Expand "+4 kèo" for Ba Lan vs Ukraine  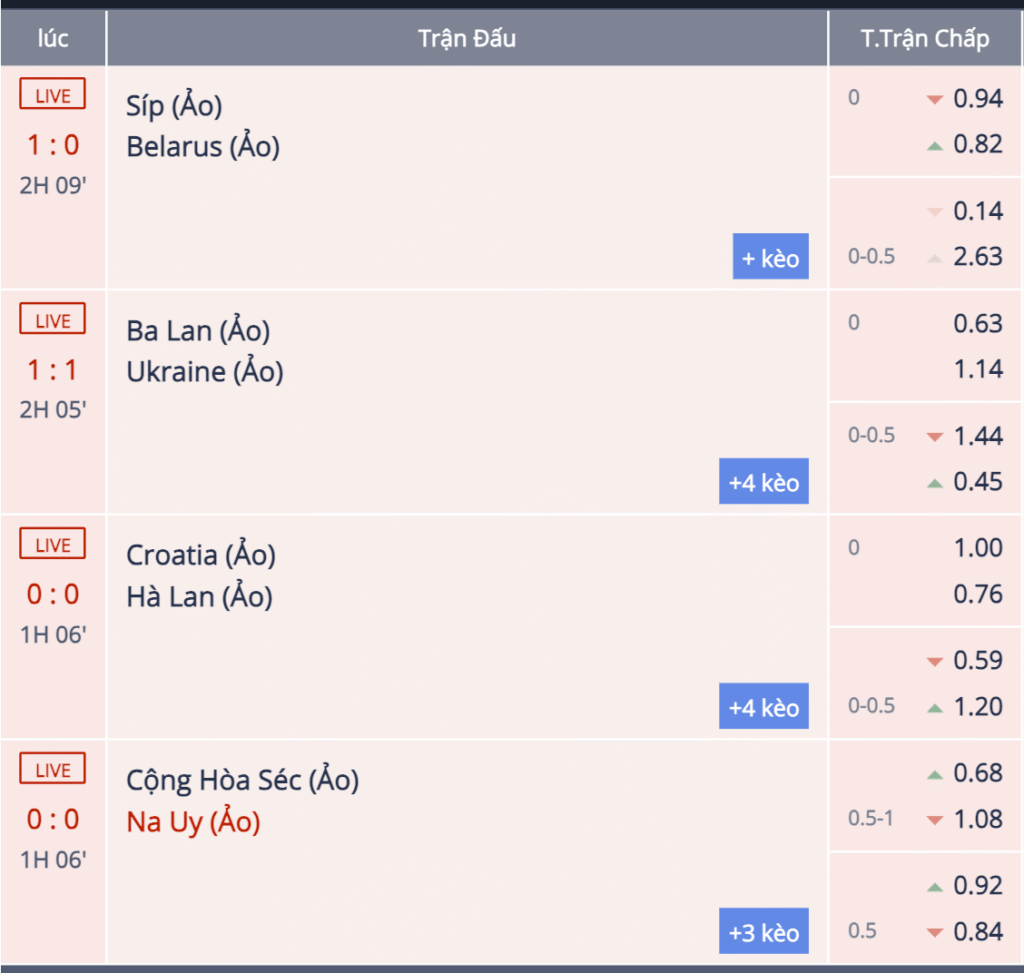pos(764,483)
